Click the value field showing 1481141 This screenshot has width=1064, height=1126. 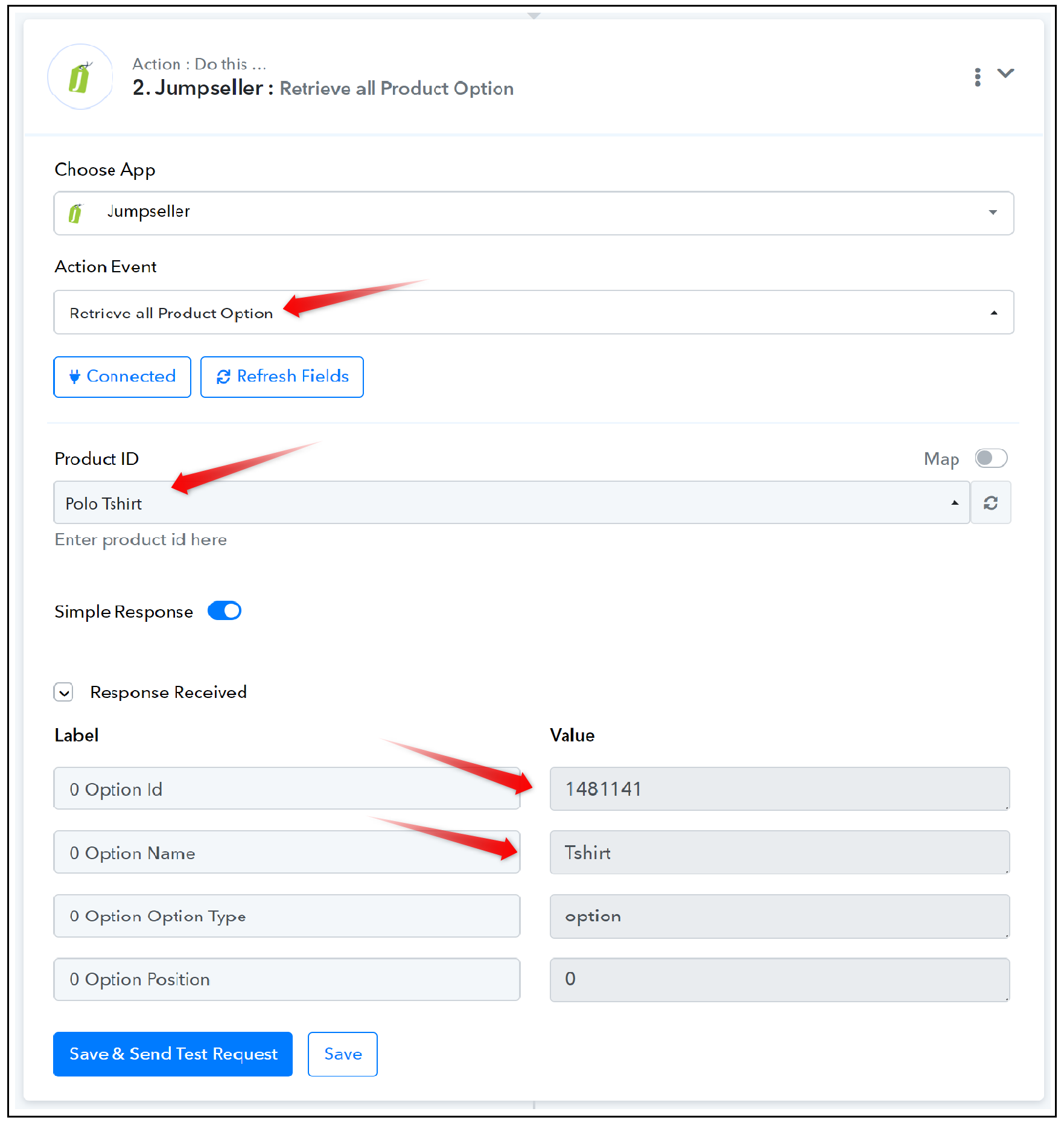tap(780, 789)
